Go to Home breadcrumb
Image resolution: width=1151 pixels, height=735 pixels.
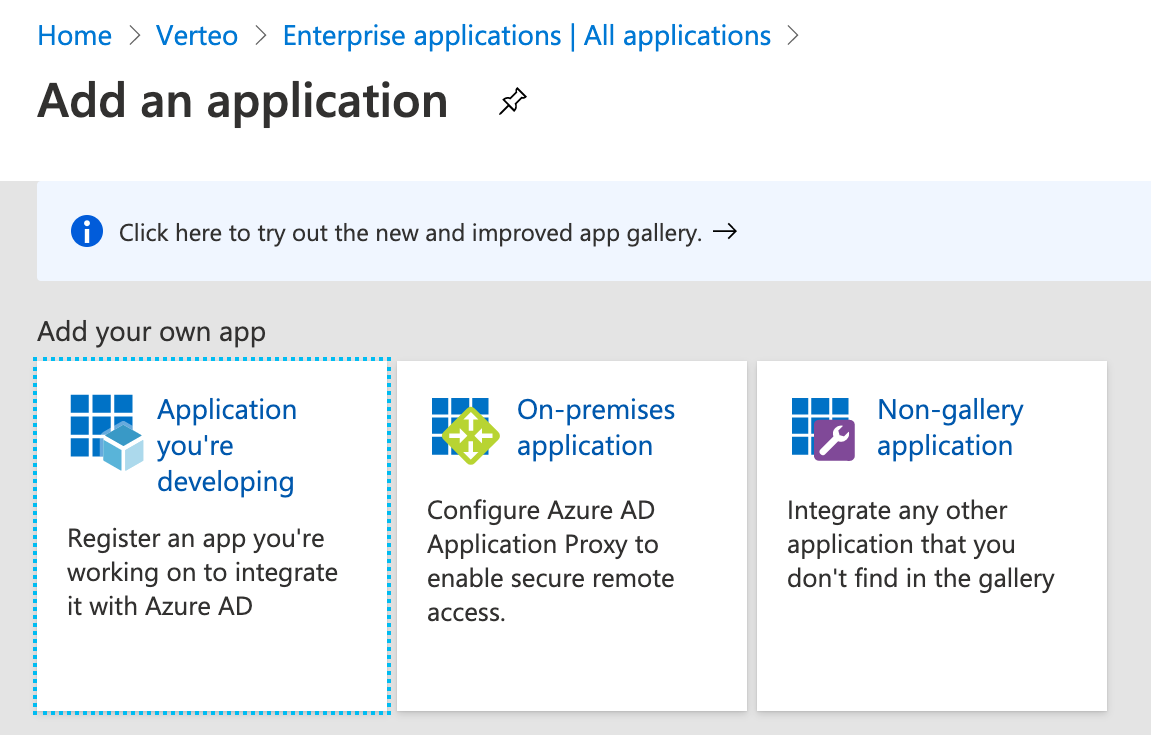coord(74,35)
